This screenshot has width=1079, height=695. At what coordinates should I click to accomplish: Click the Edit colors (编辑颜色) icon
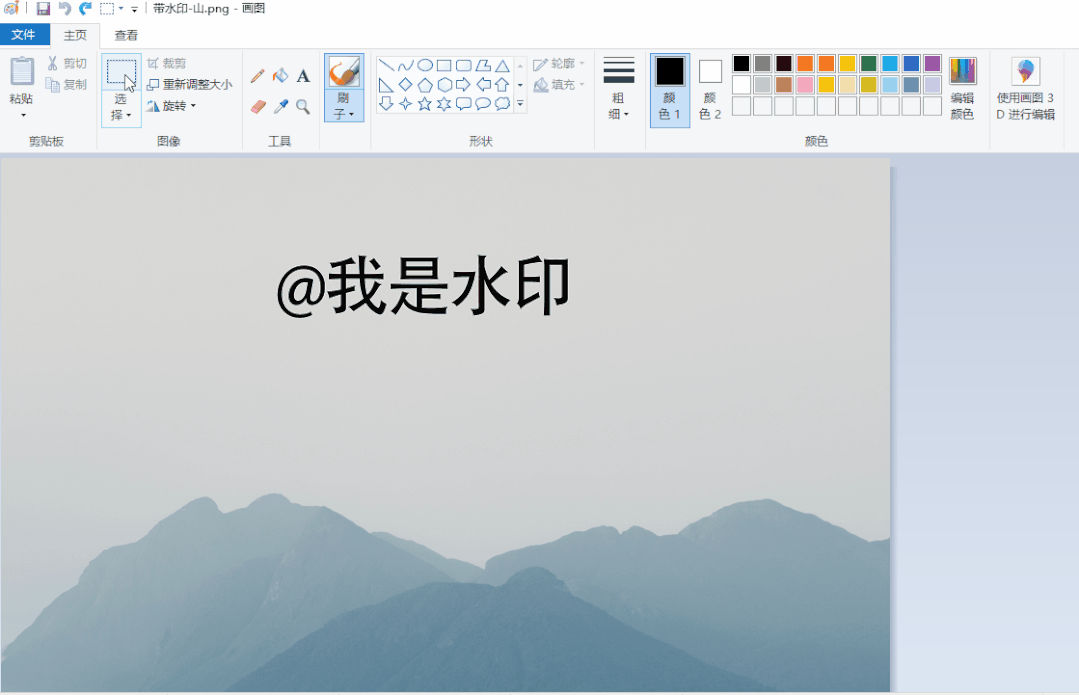(x=961, y=85)
